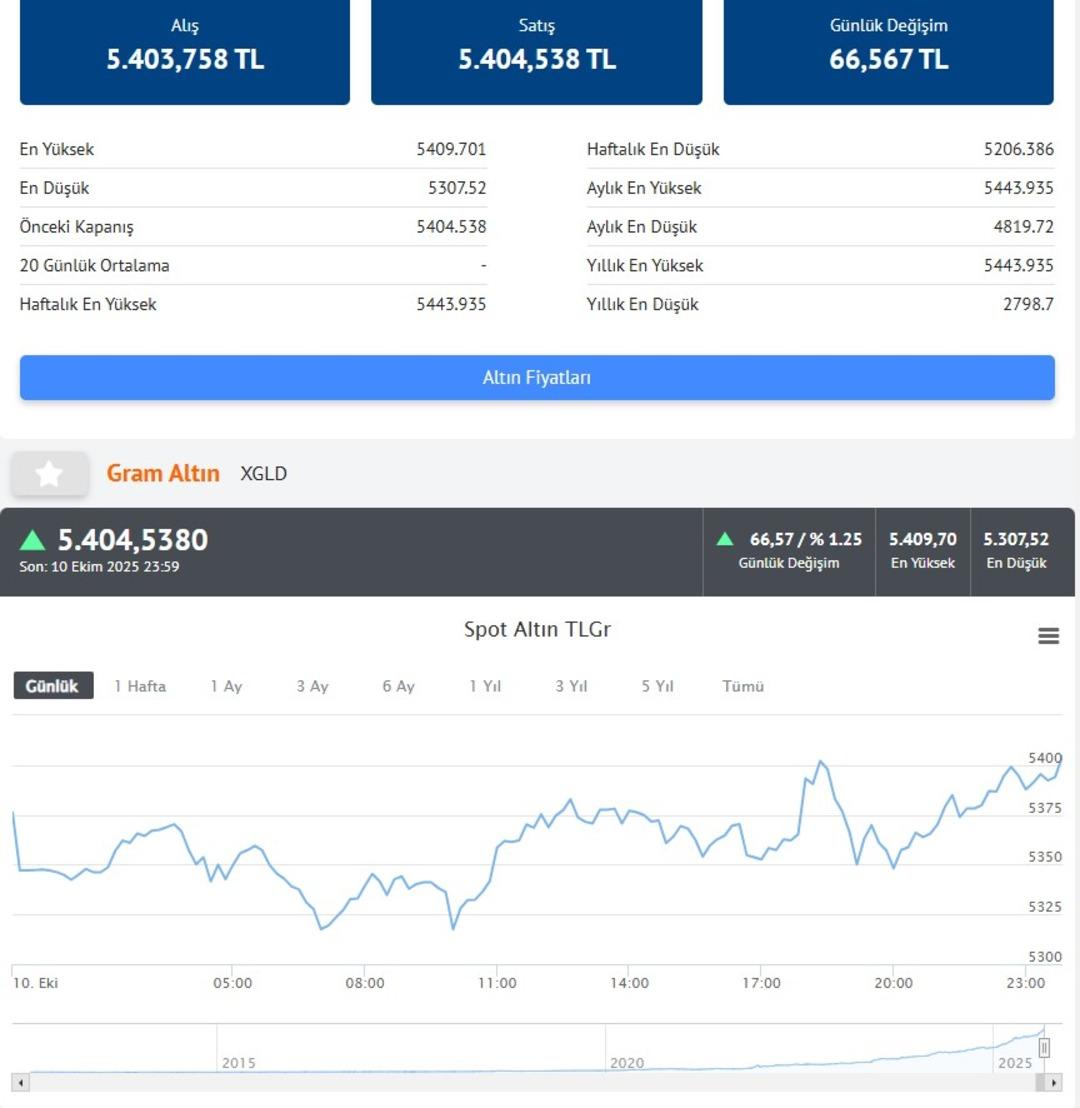View the 3 Yıl chart range
1080x1108 pixels.
571,686
